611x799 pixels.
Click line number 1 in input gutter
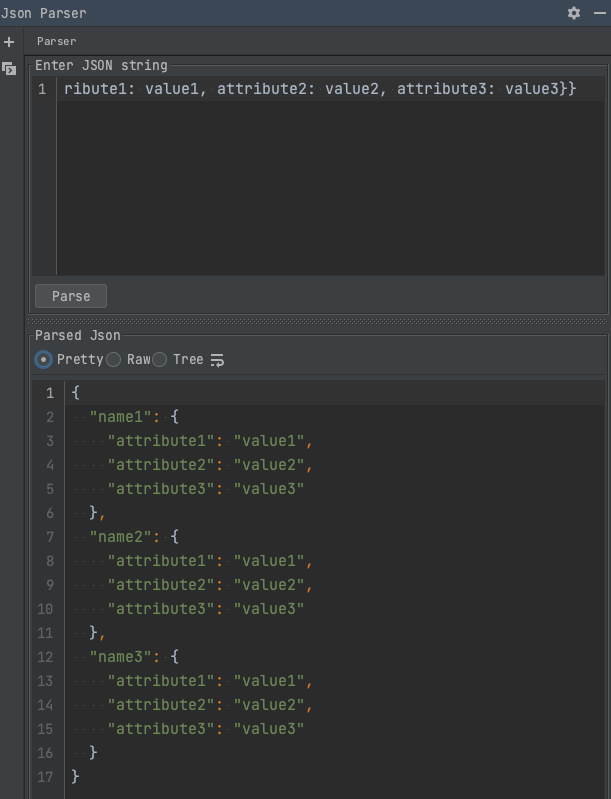pos(42,90)
